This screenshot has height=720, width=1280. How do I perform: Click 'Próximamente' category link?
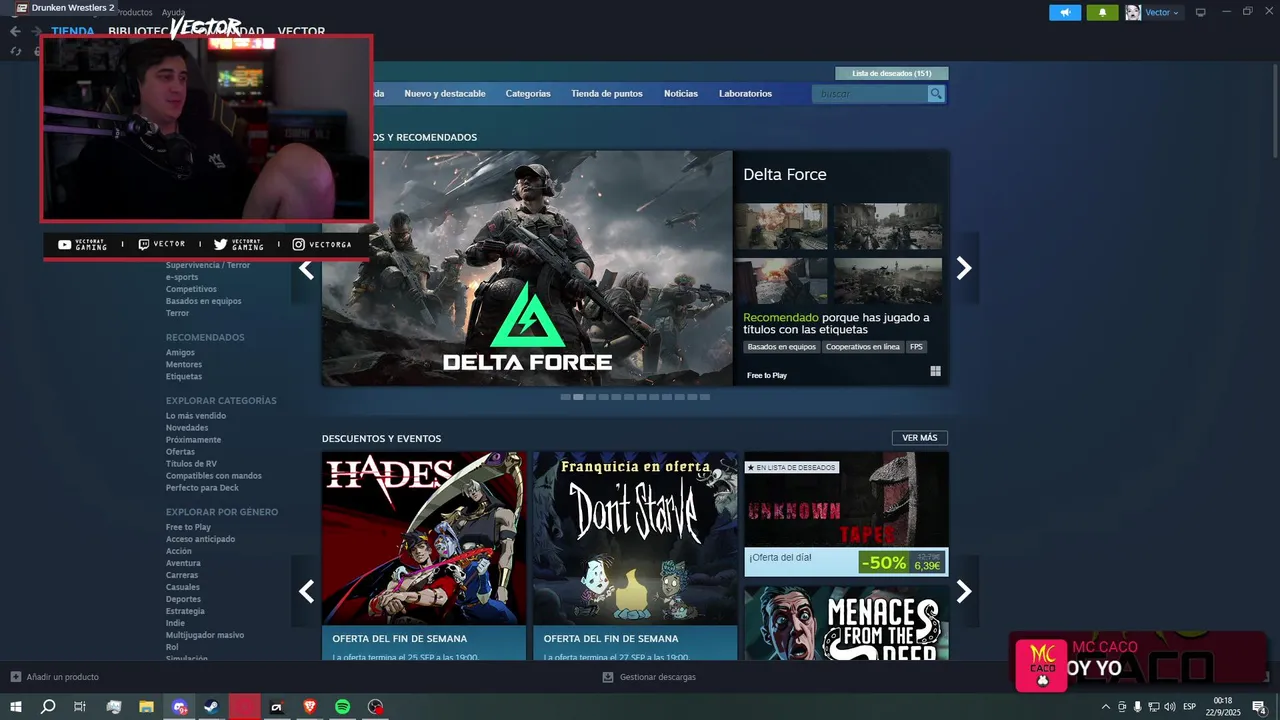193,439
